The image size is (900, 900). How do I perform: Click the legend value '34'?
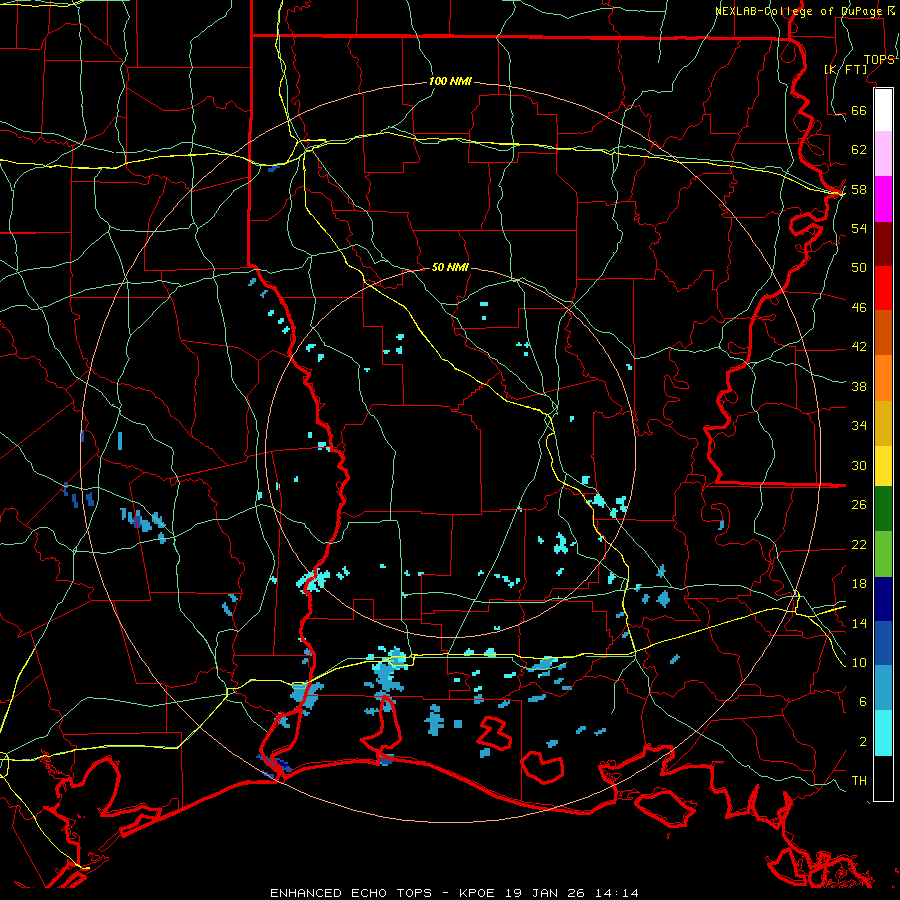[859, 426]
